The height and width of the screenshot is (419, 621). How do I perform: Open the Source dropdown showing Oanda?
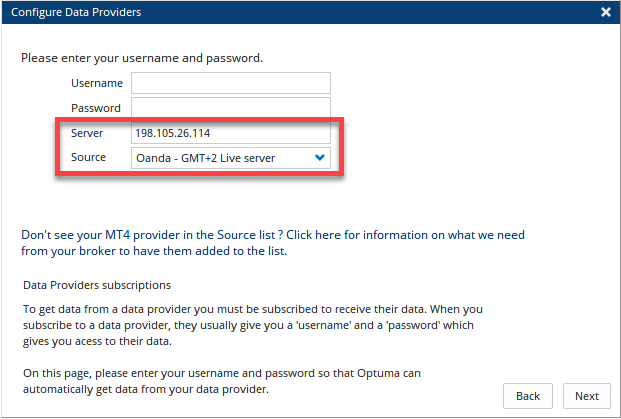(x=231, y=158)
